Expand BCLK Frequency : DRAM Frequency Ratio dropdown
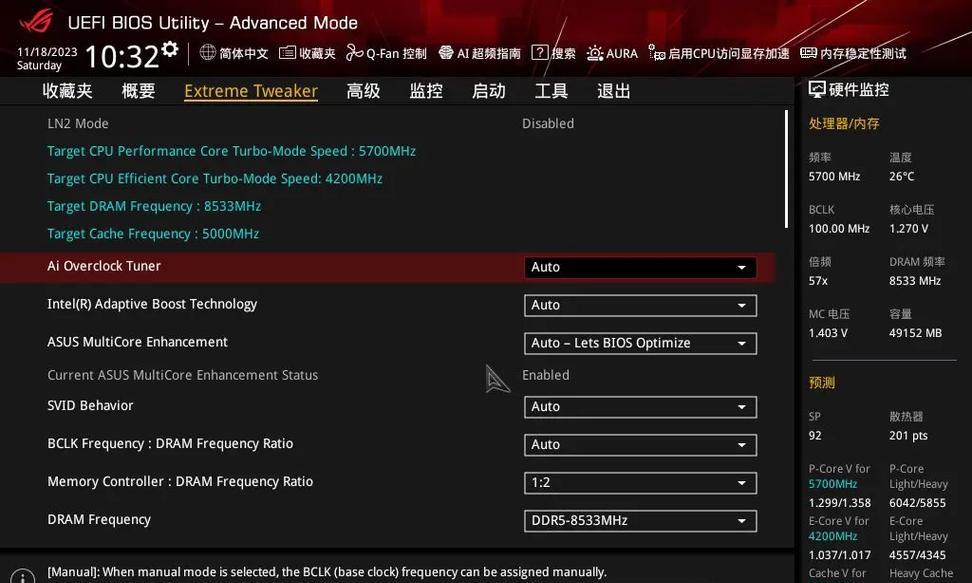 click(640, 445)
